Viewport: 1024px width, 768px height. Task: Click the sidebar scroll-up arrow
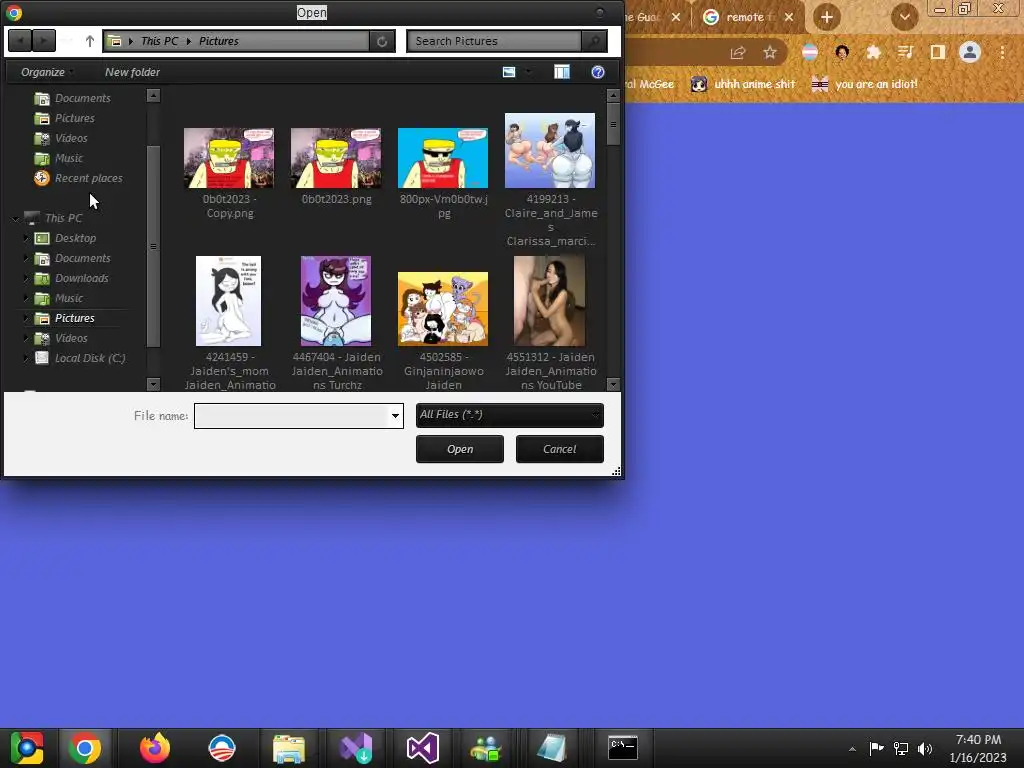point(153,95)
